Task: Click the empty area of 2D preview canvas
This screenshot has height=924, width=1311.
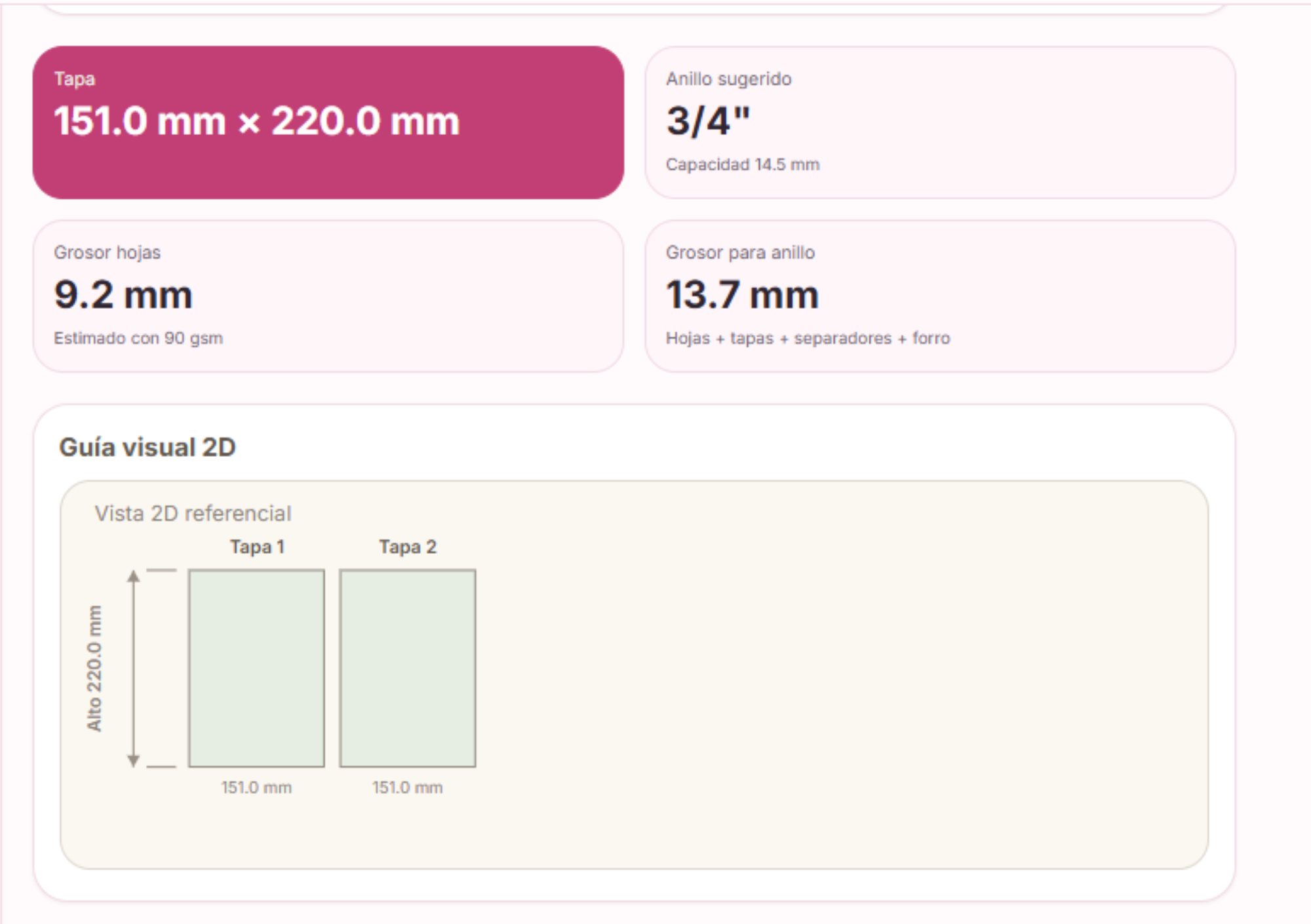Action: click(x=839, y=675)
